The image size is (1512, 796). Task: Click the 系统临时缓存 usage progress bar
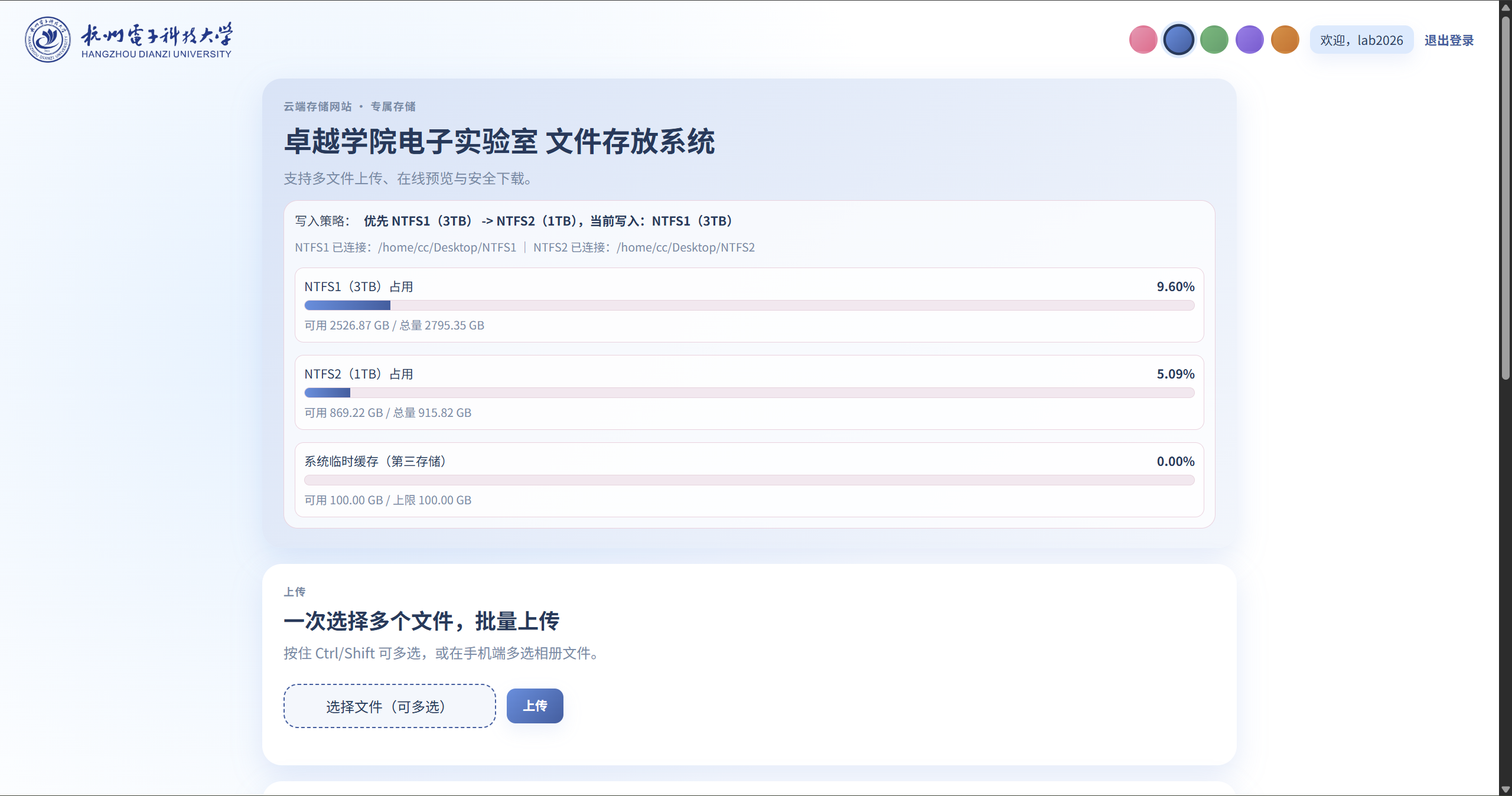(749, 480)
